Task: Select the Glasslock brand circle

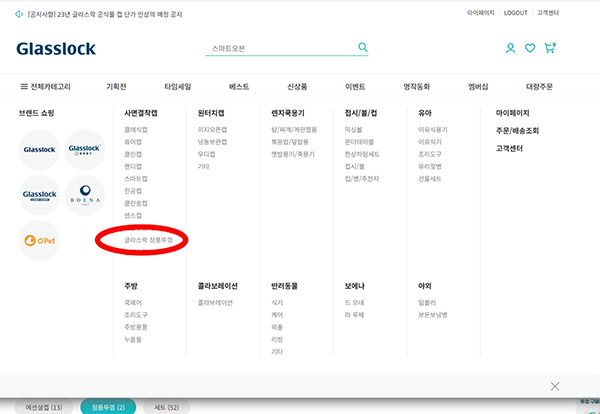Action: (x=39, y=150)
